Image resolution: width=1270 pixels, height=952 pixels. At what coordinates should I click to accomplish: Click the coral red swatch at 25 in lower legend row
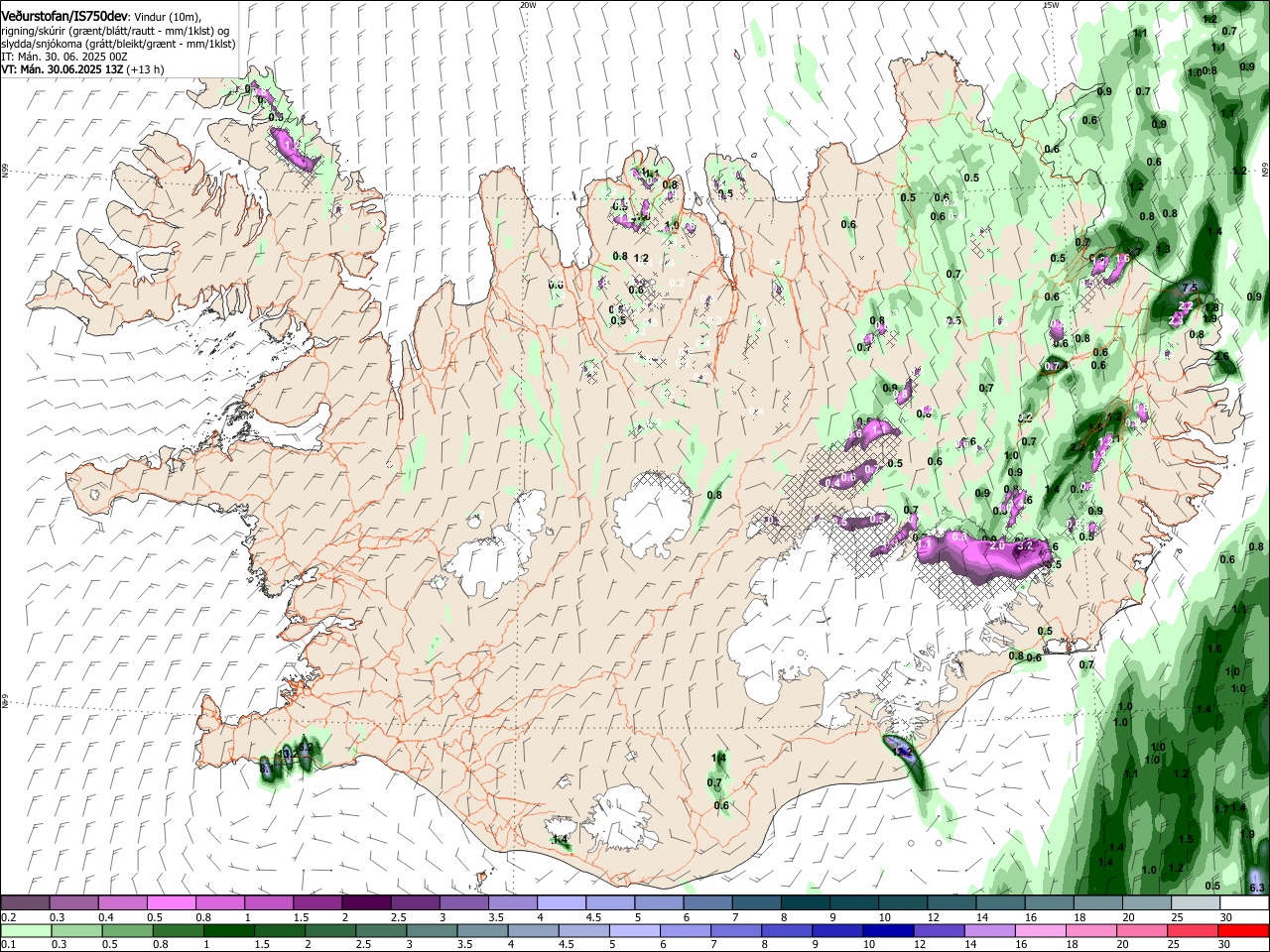(1193, 930)
